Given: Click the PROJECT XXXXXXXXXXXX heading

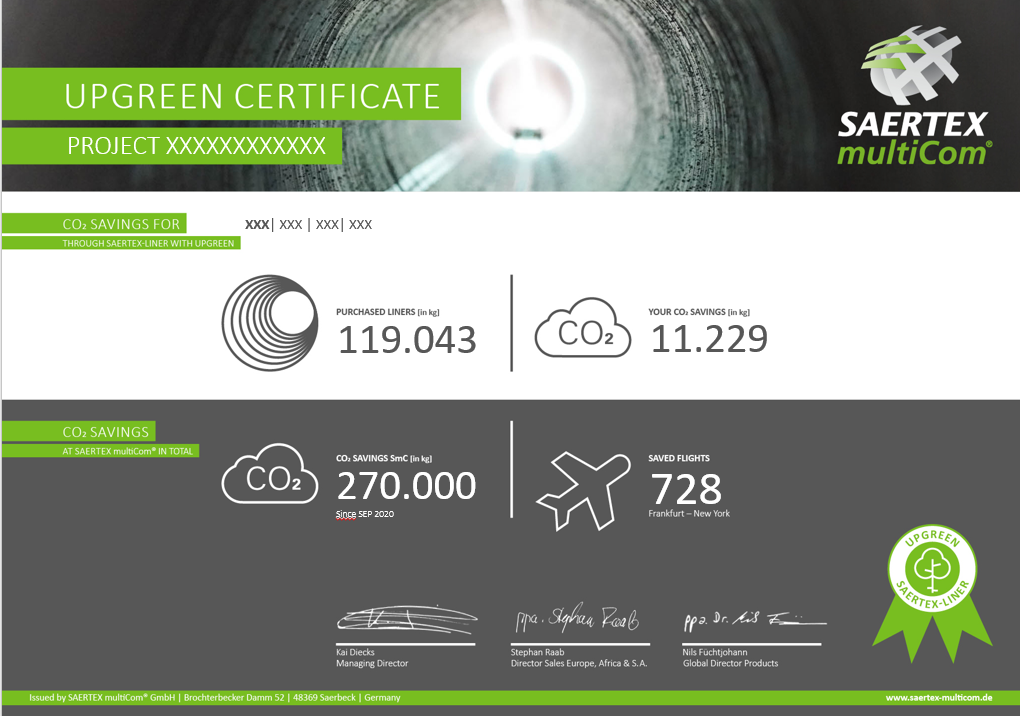Looking at the screenshot, I should [x=196, y=146].
